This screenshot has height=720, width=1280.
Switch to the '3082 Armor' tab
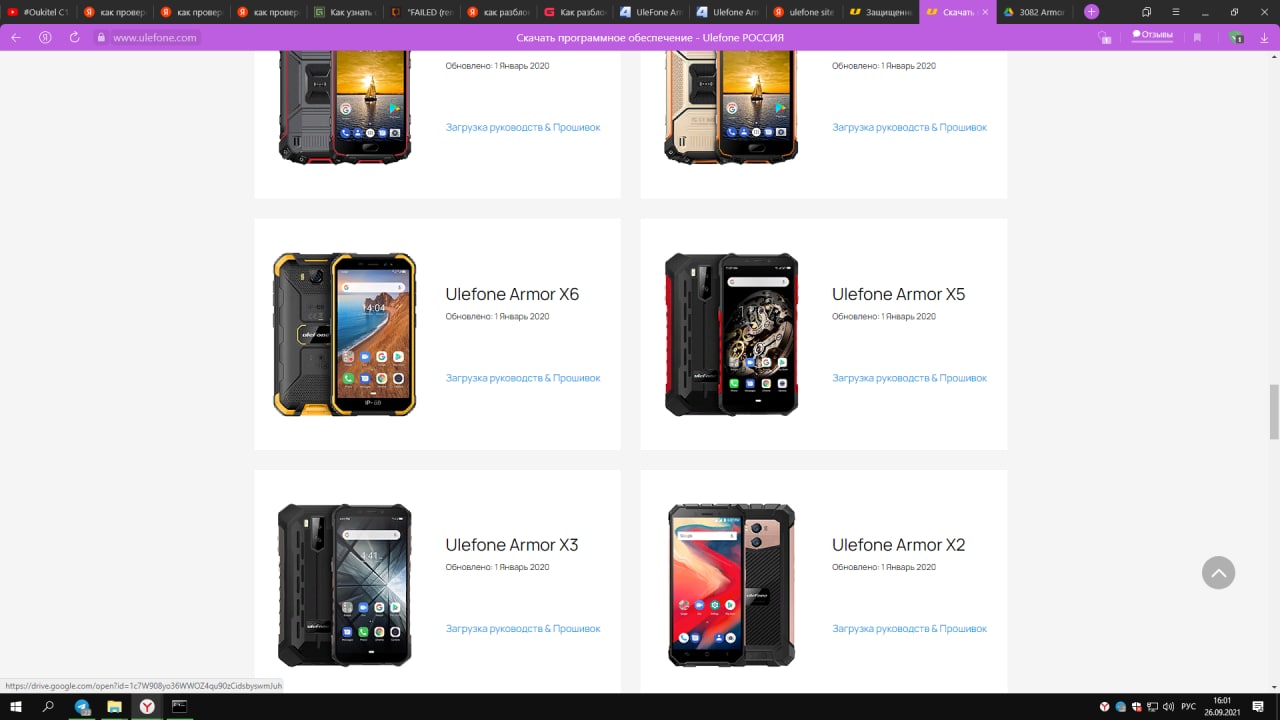tap(1034, 12)
